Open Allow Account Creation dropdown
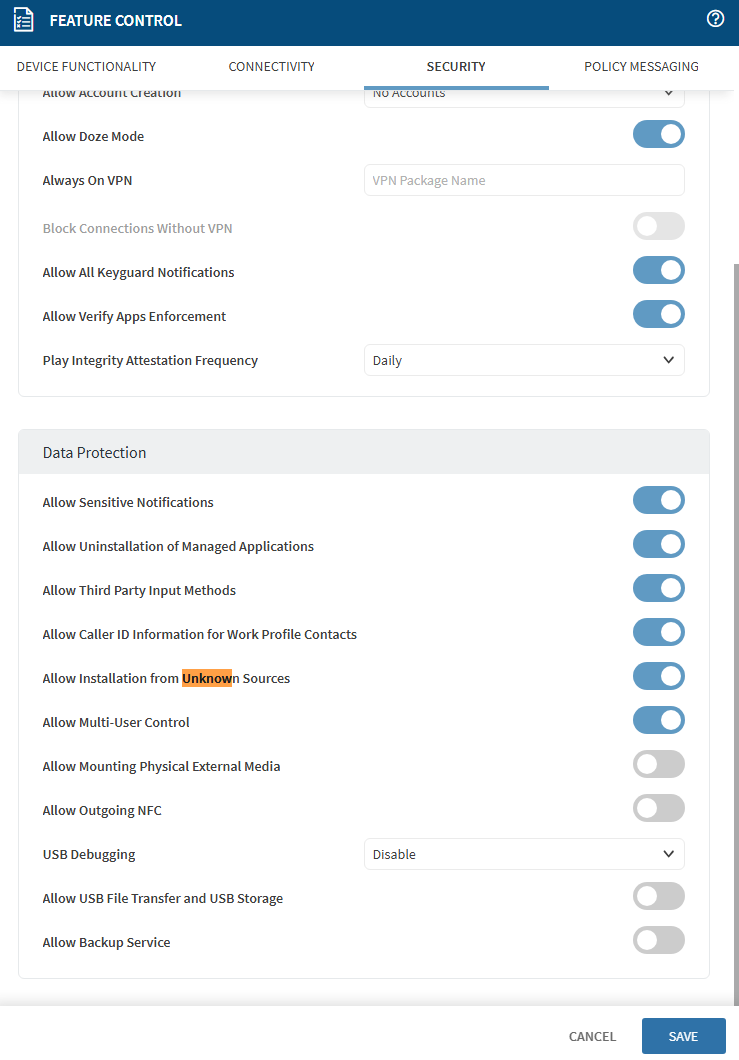This screenshot has height=1060, width=739. pos(524,95)
